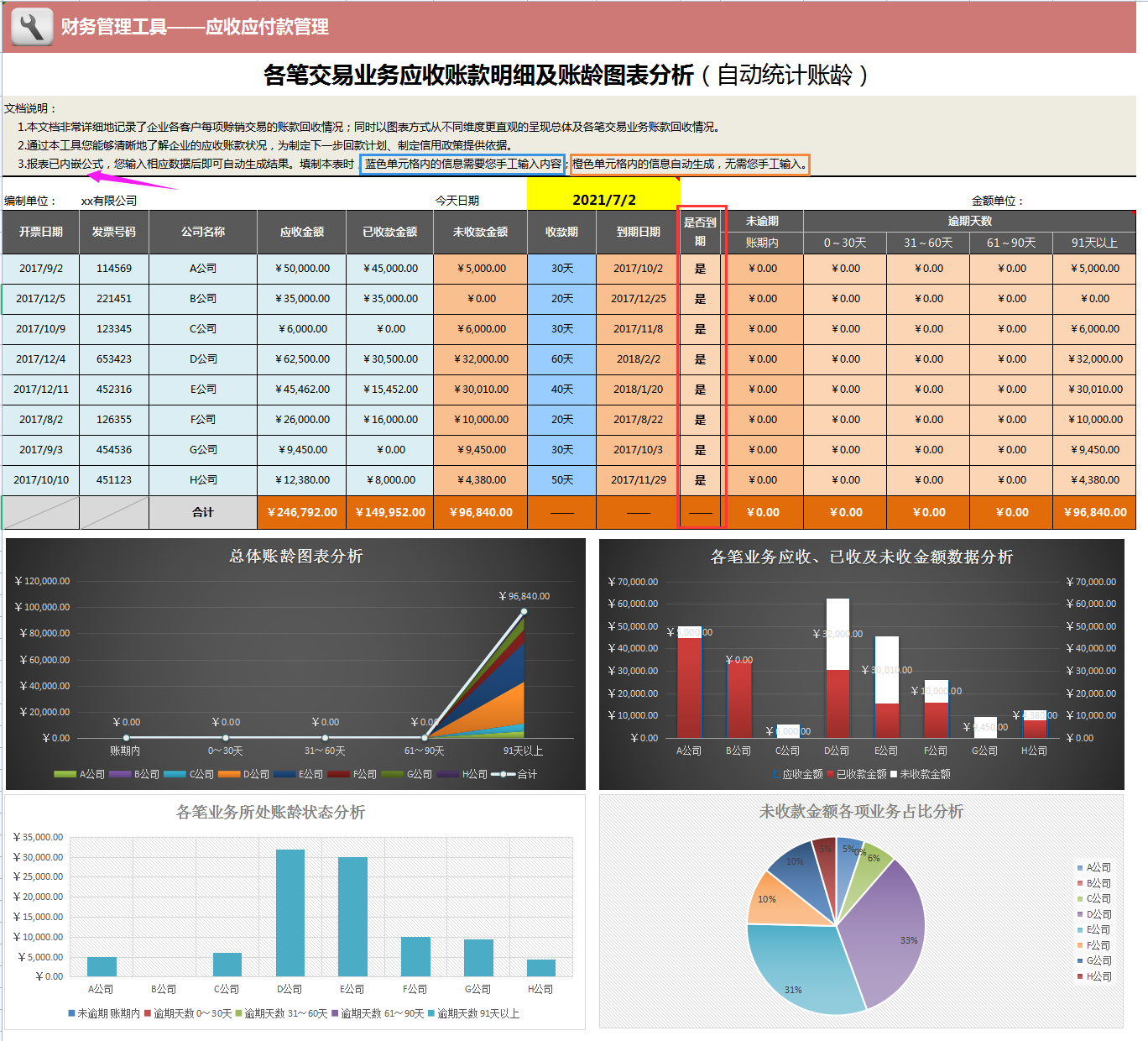Select G公司 name cell in table

[x=203, y=450]
